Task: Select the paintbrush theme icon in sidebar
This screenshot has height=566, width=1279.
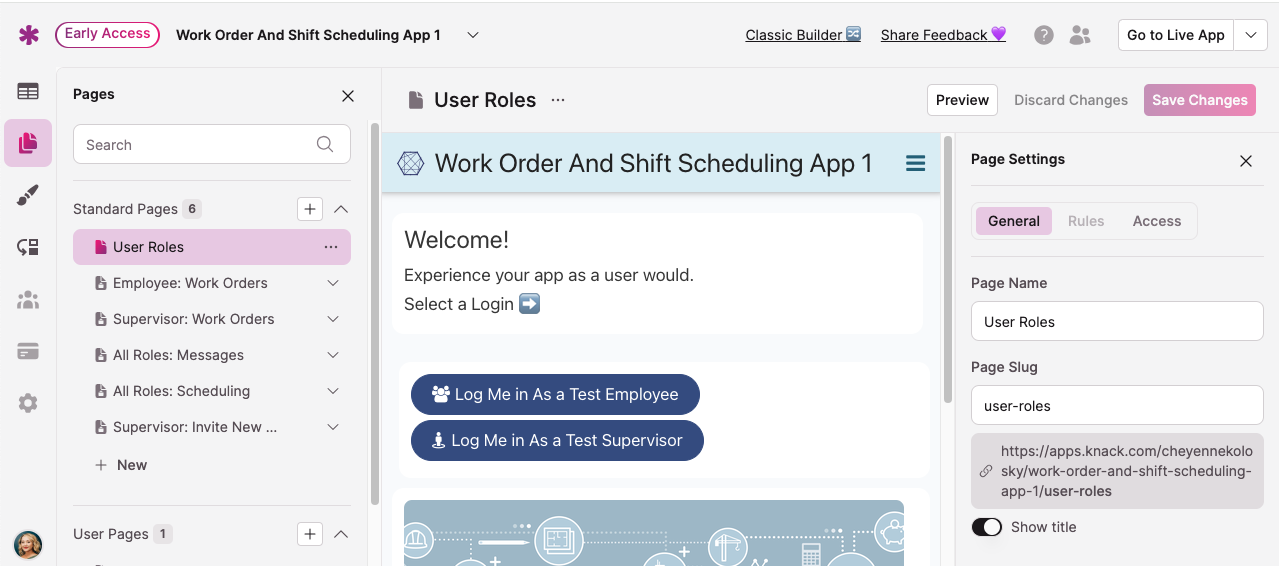Action: 28,196
